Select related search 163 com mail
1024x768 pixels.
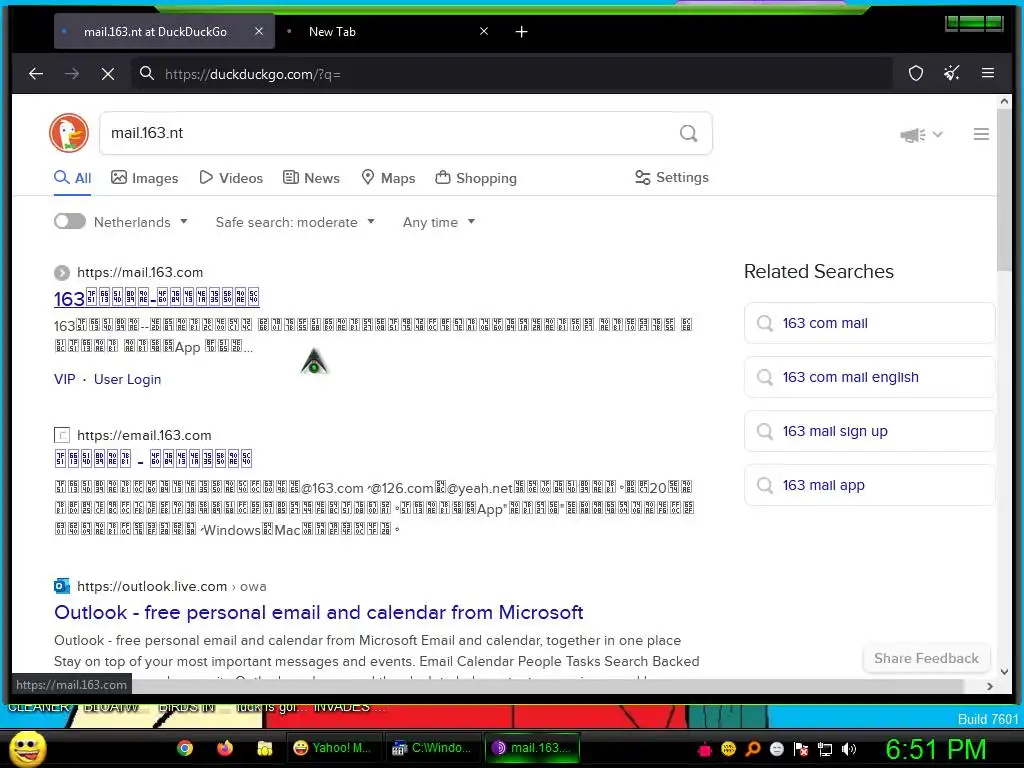(869, 323)
